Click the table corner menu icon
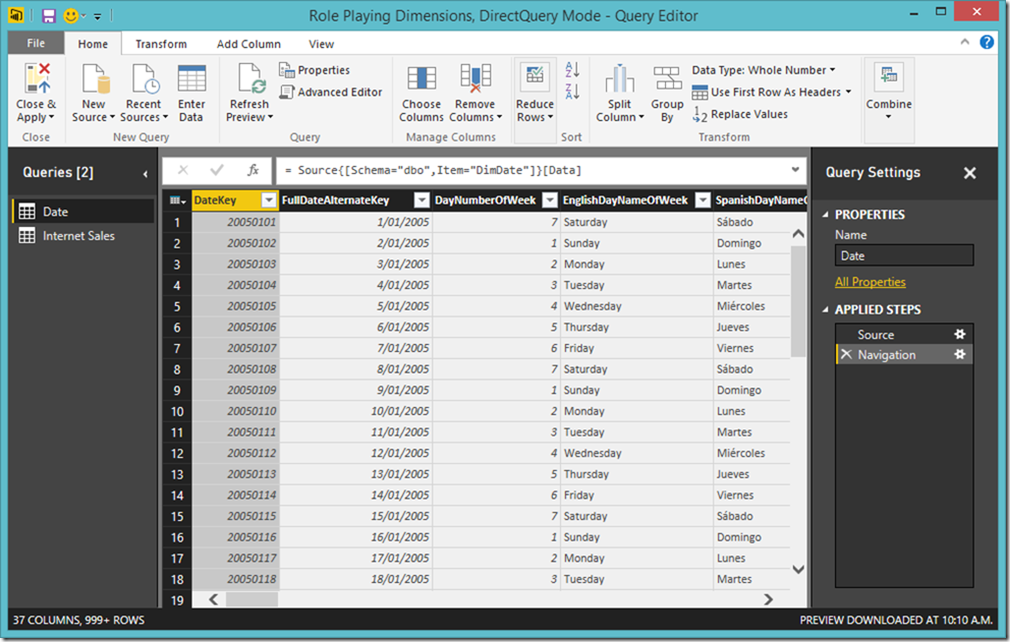Viewport: 1010px width, 642px height. click(177, 200)
